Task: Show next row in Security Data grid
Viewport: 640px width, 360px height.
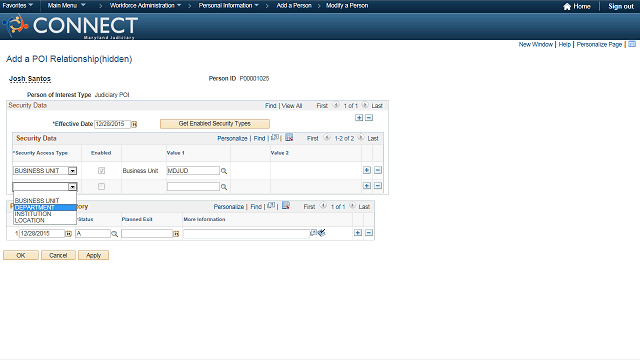Action: (361, 138)
